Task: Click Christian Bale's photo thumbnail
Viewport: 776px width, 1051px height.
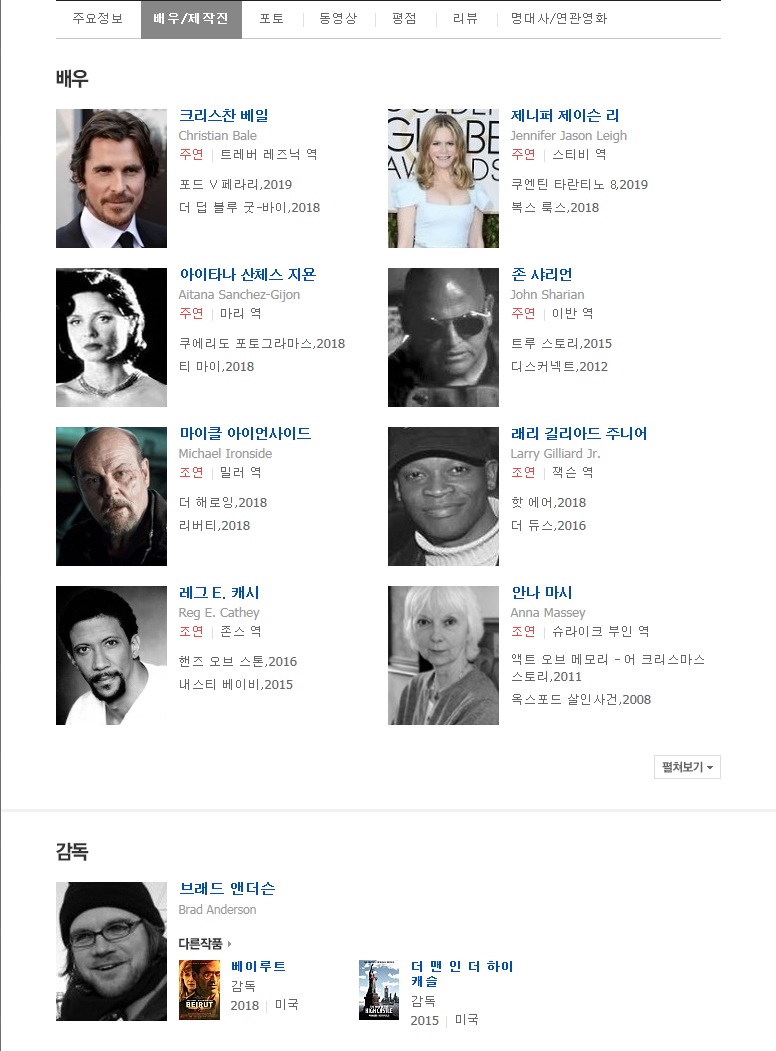Action: (x=111, y=178)
